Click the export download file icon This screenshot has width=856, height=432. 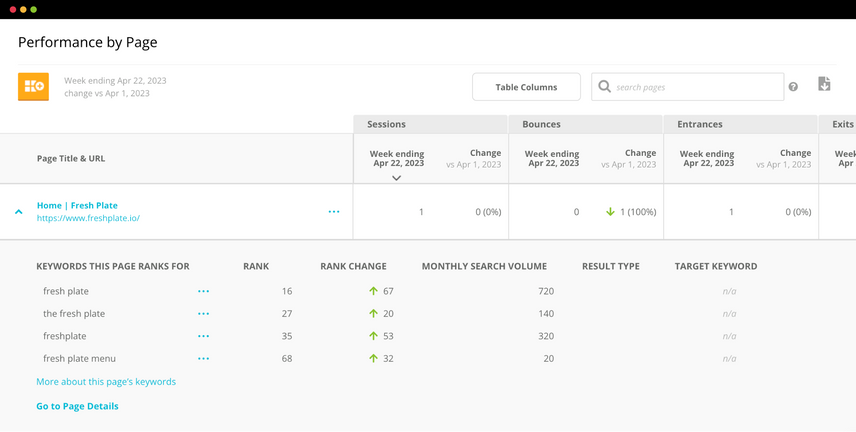[824, 84]
